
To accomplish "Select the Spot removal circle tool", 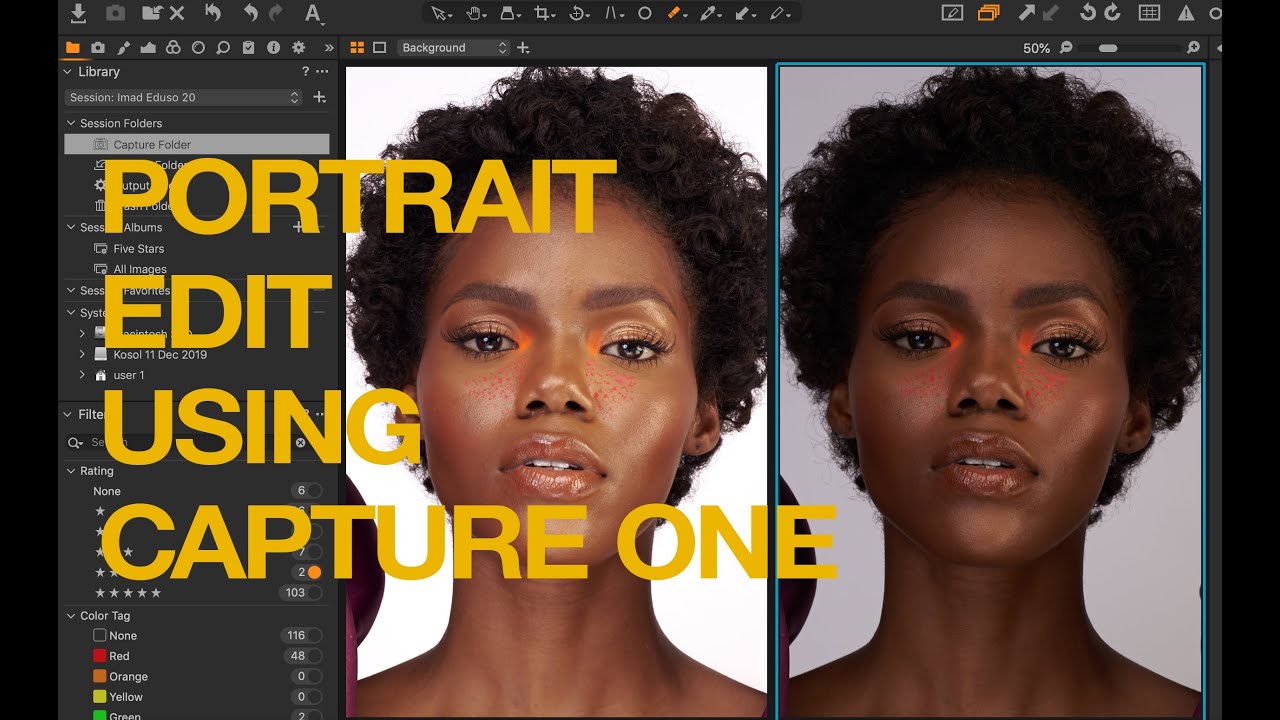I will (645, 14).
